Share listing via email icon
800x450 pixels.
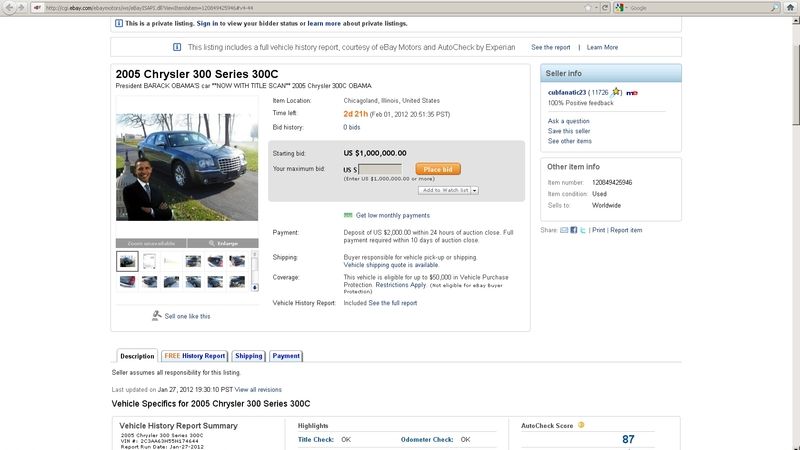(x=564, y=230)
